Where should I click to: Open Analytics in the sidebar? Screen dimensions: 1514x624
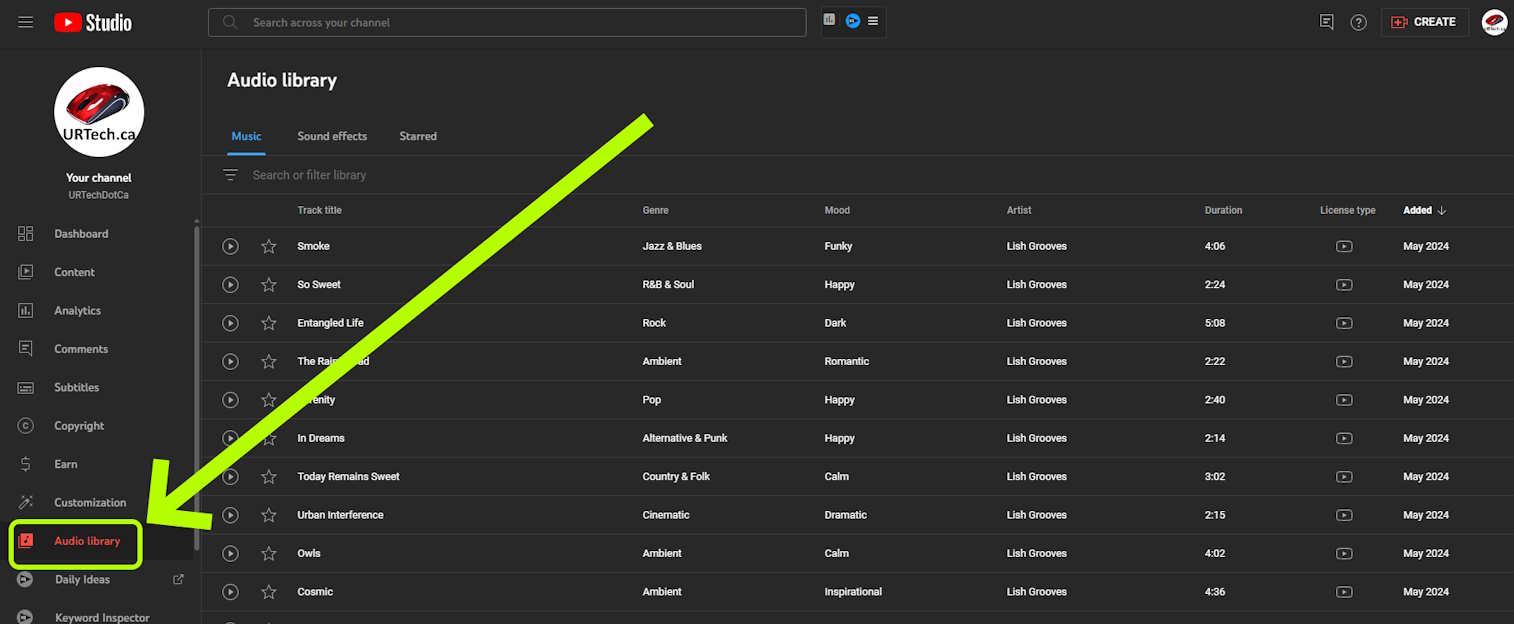[x=77, y=311]
